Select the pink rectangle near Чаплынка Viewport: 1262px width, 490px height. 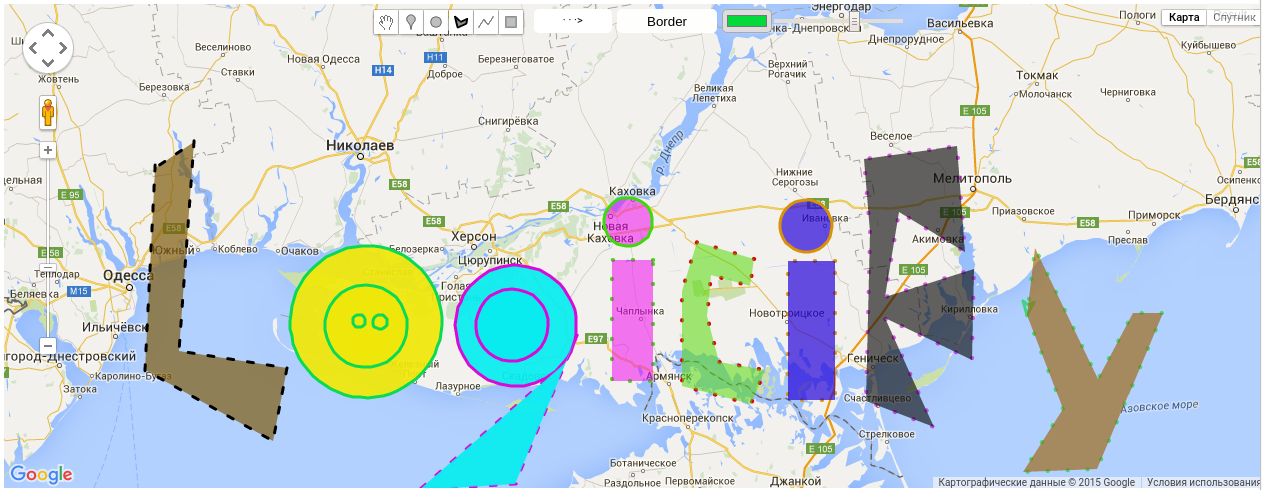coord(632,320)
